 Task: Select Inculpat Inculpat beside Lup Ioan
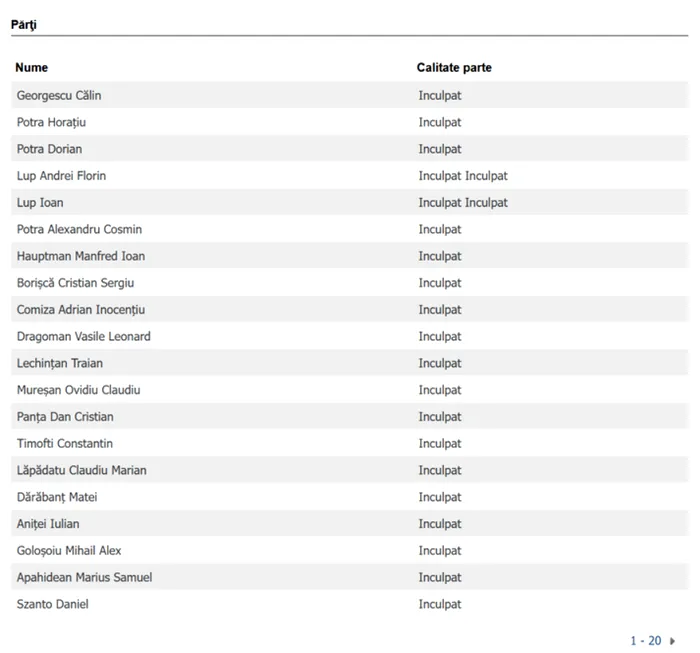tap(463, 203)
